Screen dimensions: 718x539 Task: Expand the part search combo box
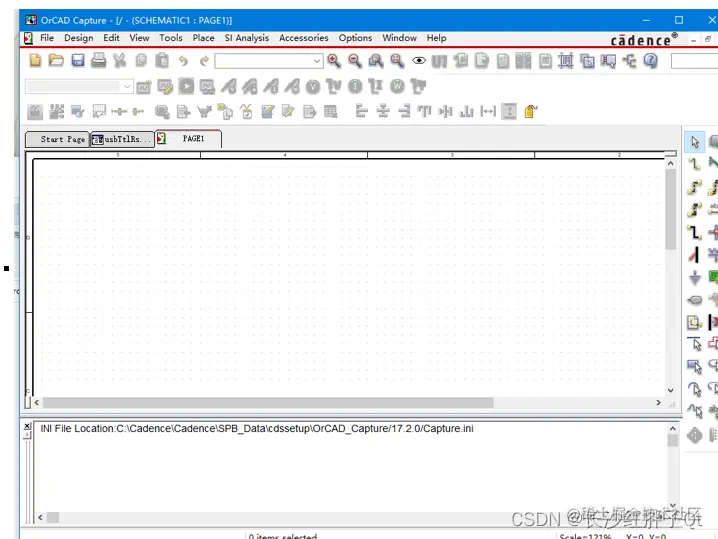point(316,61)
